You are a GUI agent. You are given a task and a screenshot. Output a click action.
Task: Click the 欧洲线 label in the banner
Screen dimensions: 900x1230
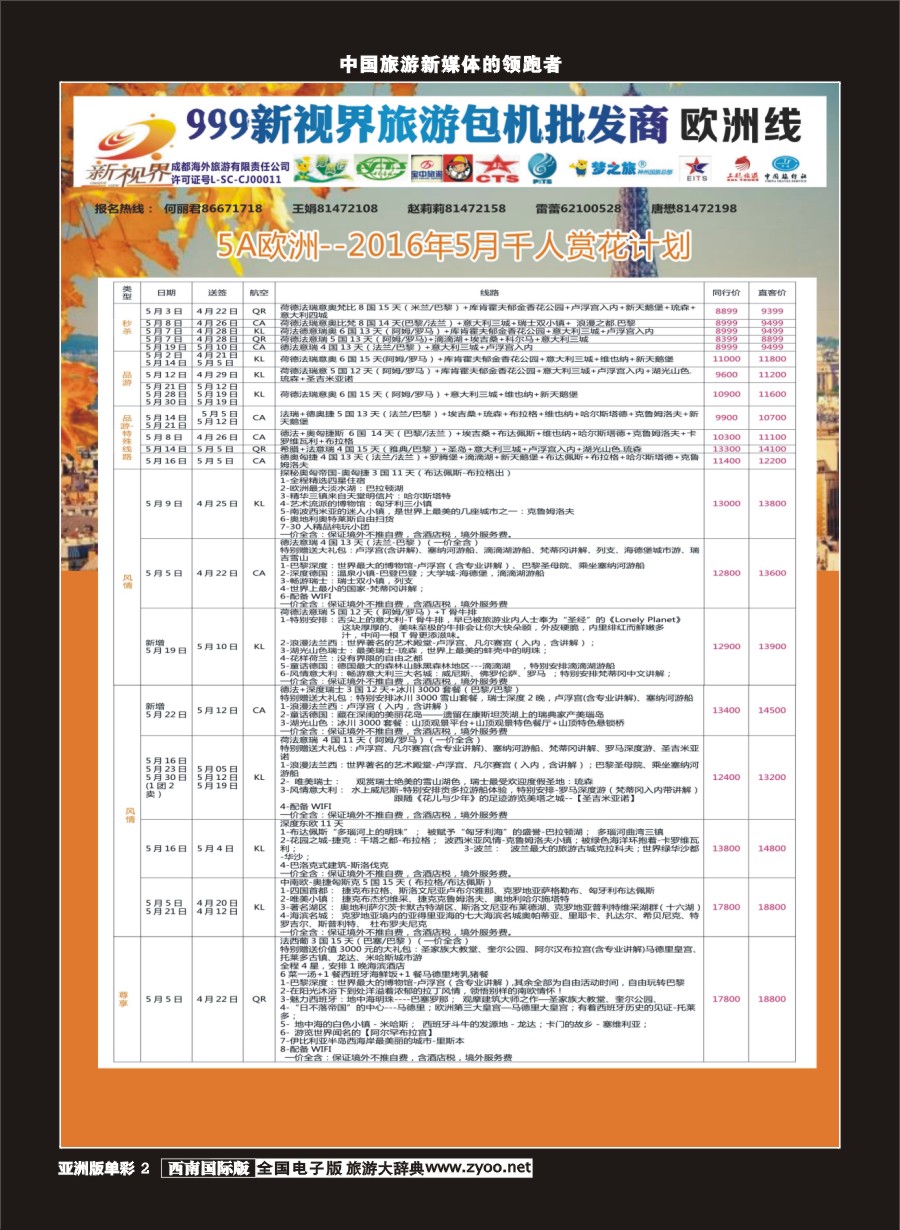point(740,127)
